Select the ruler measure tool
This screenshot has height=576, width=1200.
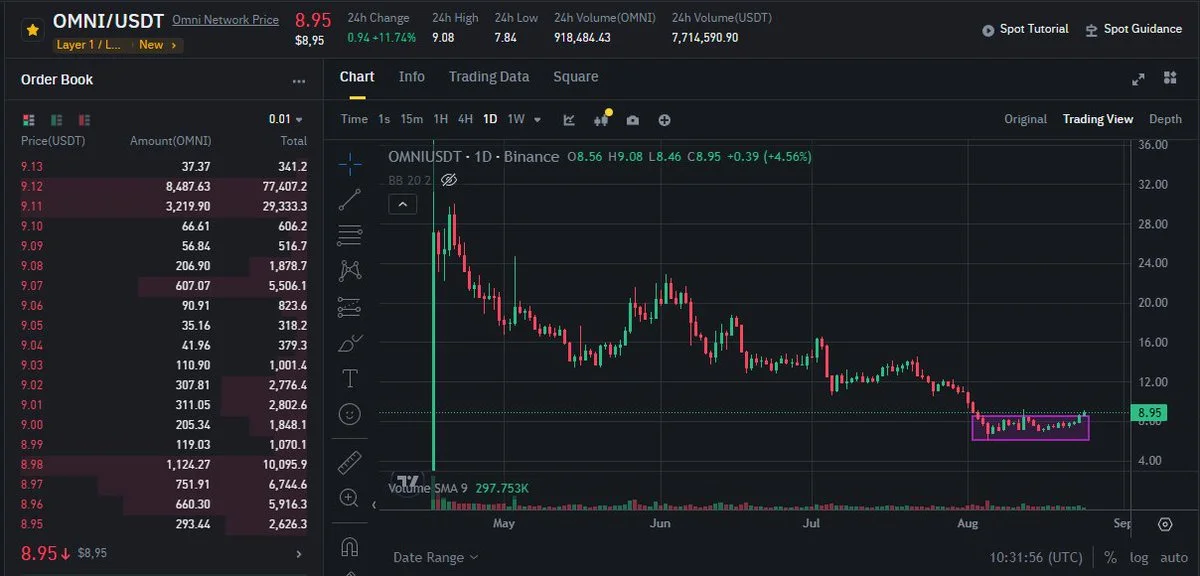tap(350, 462)
